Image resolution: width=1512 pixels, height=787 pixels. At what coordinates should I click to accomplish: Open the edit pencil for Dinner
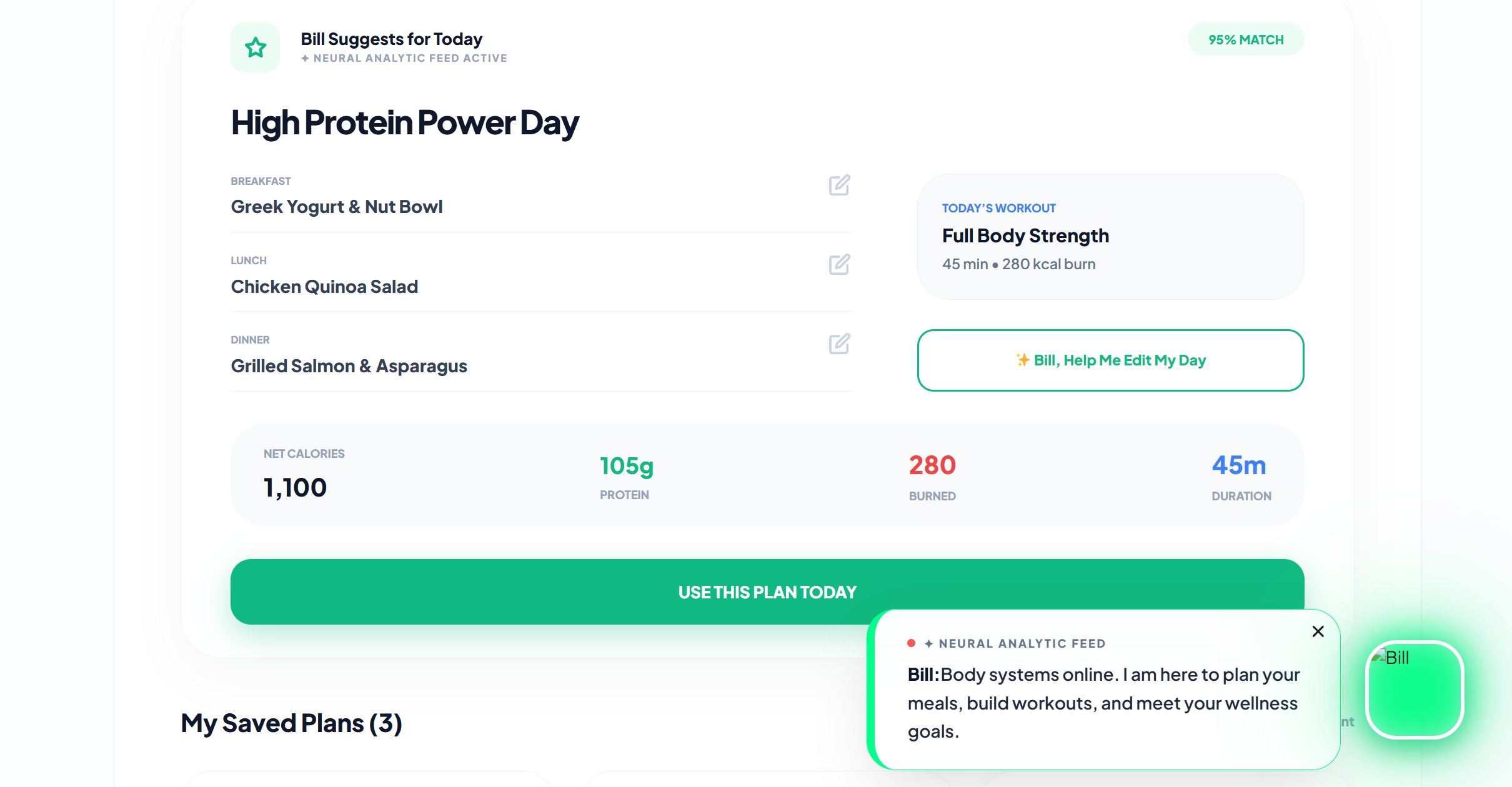tap(839, 344)
